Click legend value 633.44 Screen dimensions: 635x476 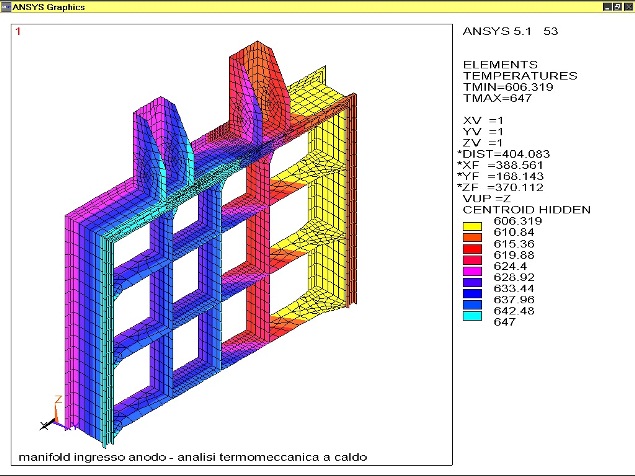(514, 288)
